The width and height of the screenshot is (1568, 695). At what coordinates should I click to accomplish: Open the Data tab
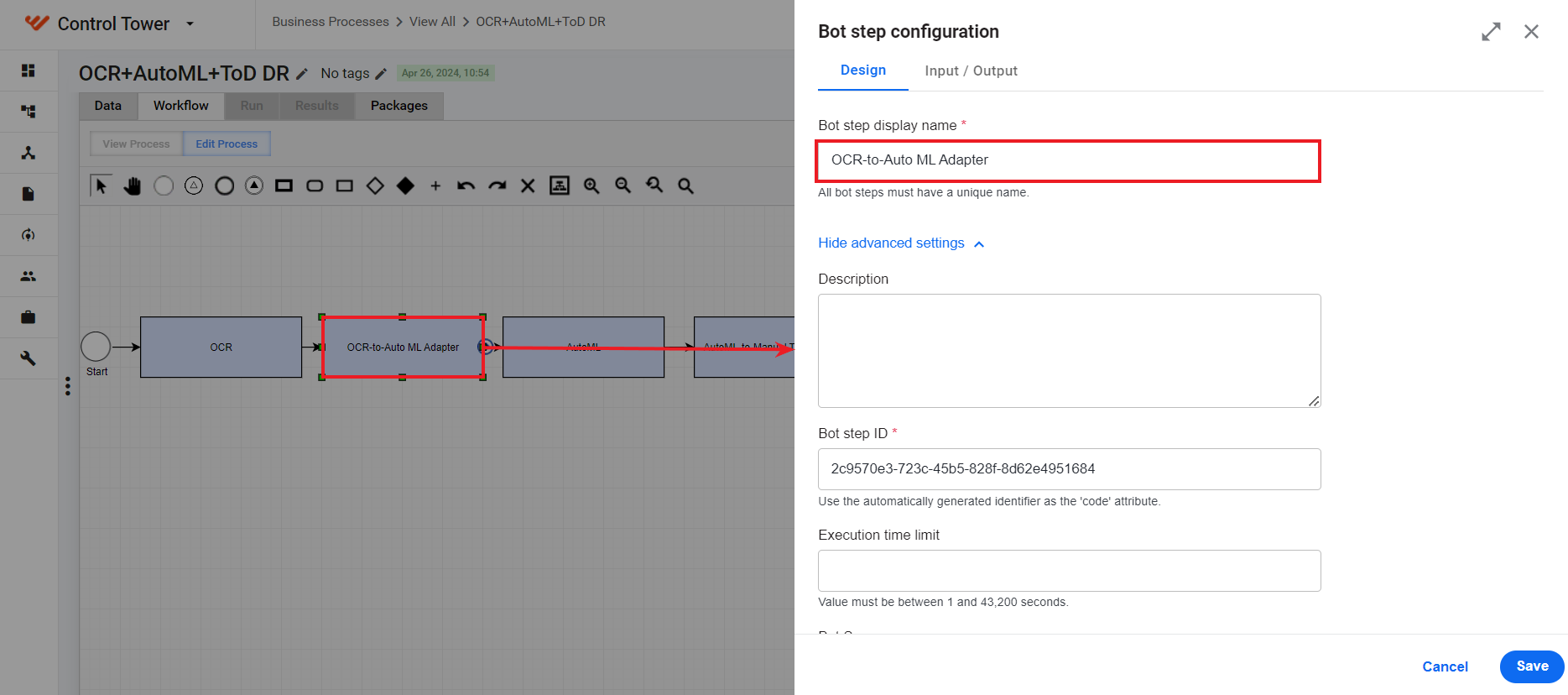click(x=108, y=106)
